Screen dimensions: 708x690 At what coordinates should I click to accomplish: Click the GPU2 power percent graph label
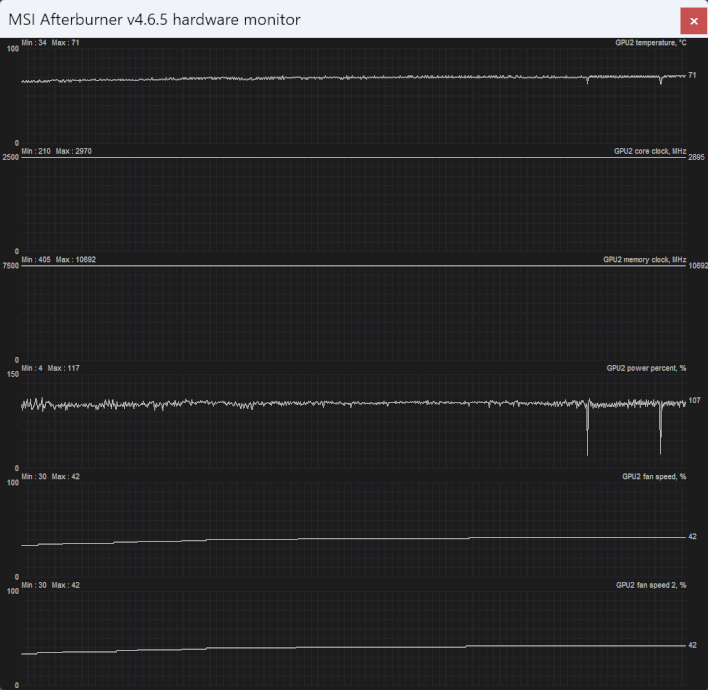click(646, 368)
